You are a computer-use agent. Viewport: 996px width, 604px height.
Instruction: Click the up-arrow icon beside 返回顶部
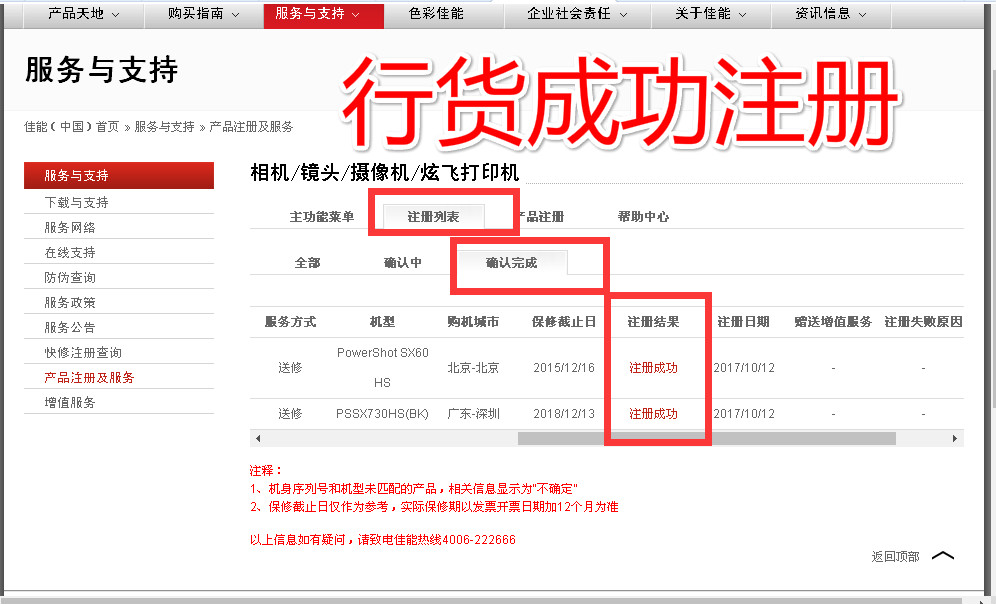[943, 556]
